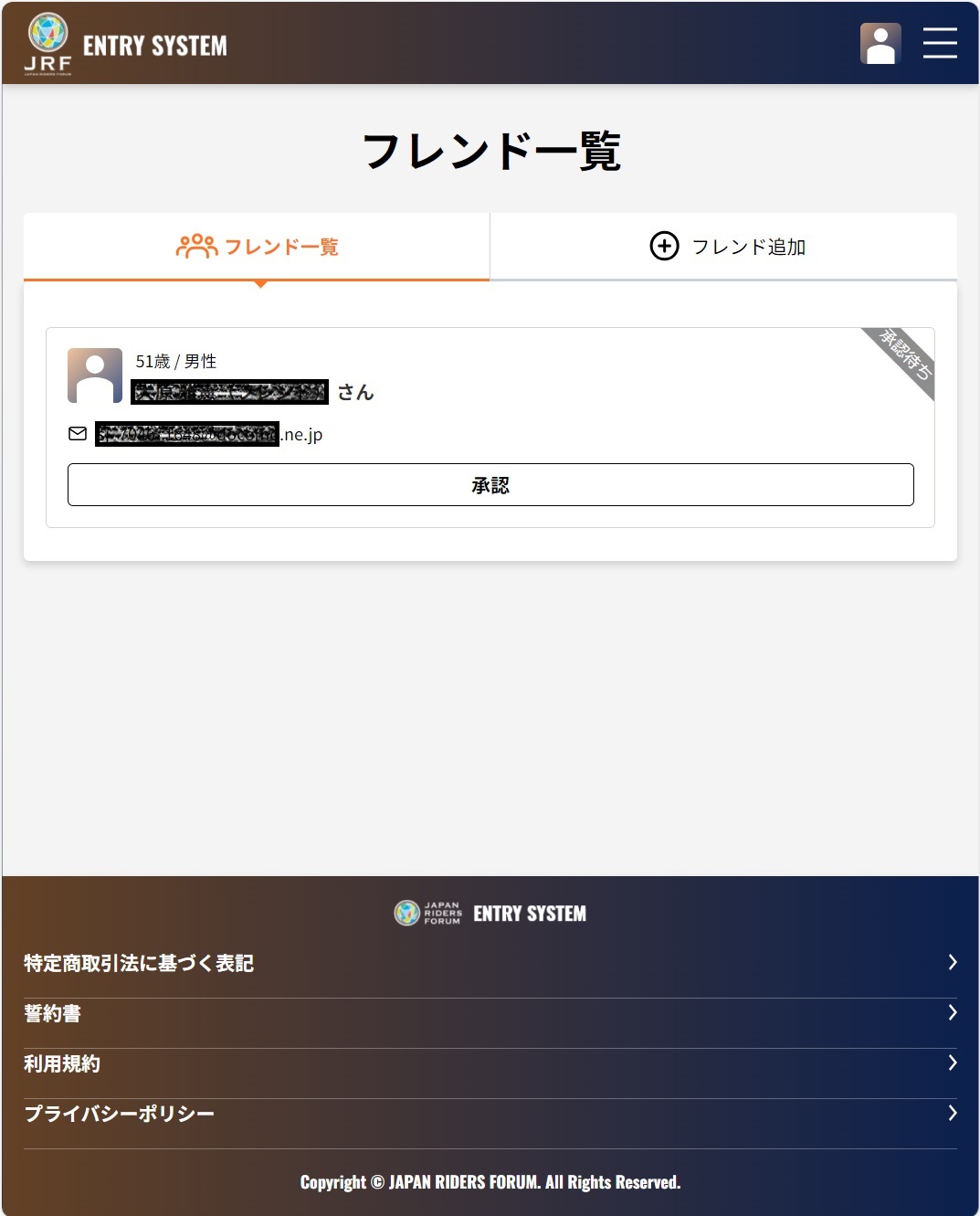Viewport: 980px width, 1216px height.
Task: Expand chevron beside 特定商取引法に基づく表記
Action: [x=953, y=962]
